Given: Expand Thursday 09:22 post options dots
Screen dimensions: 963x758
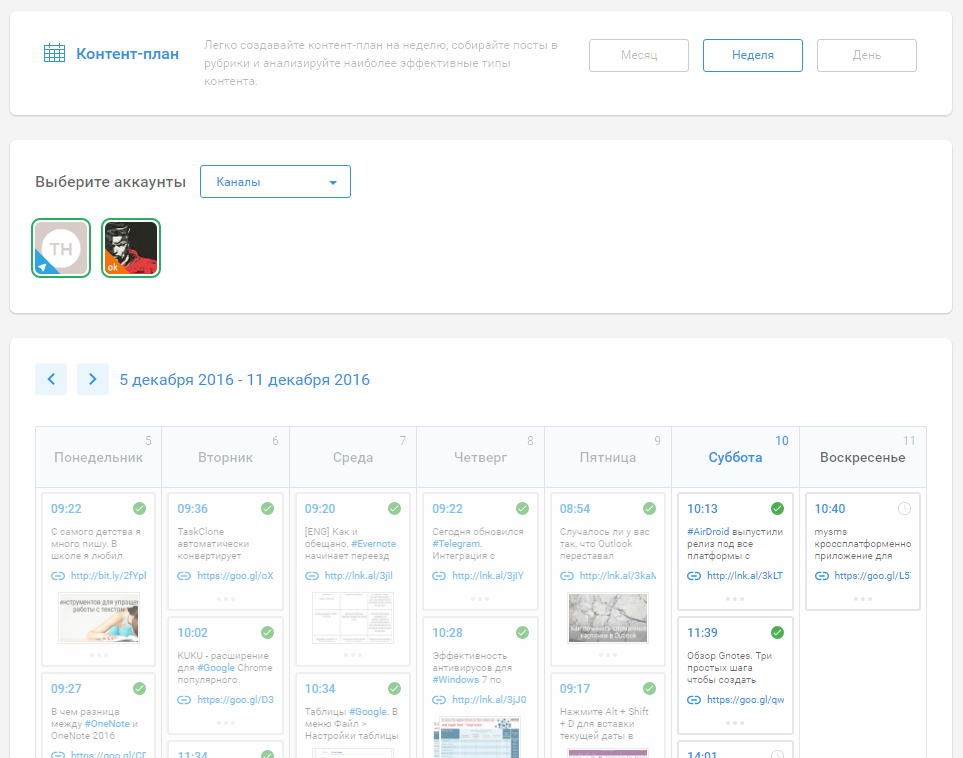Looking at the screenshot, I should coord(480,599).
